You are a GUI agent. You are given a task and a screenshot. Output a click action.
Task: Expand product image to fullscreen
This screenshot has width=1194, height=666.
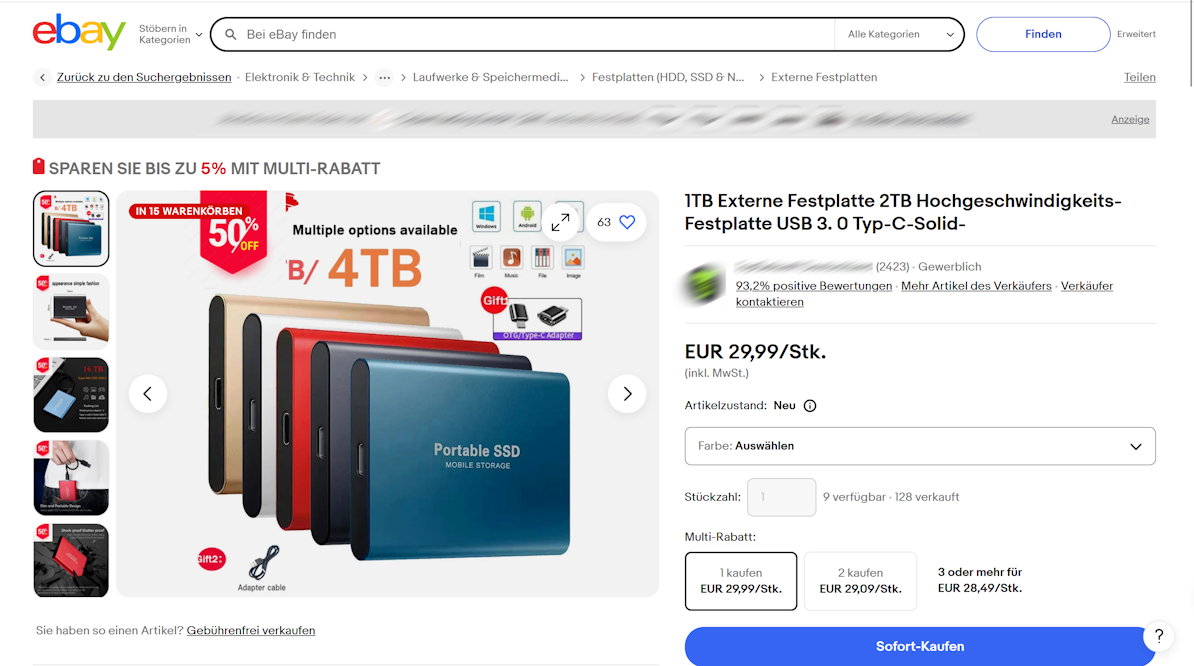click(560, 222)
